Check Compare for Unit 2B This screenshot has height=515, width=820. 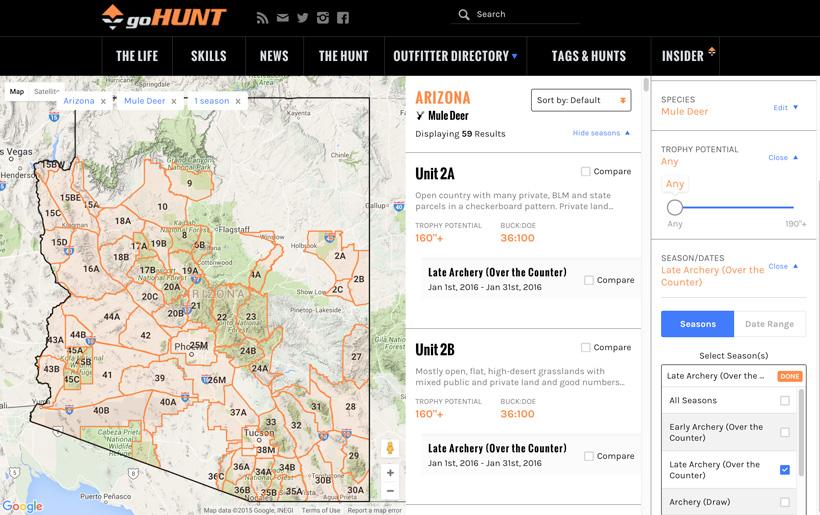[x=586, y=348]
